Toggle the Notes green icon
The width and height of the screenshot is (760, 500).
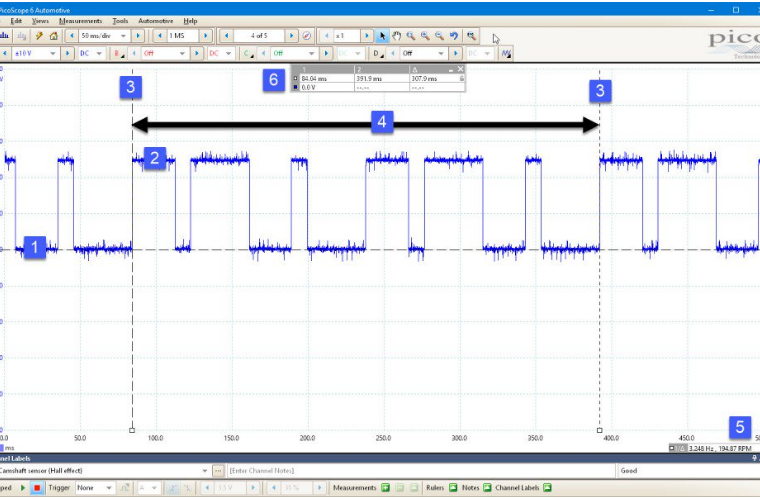487,488
